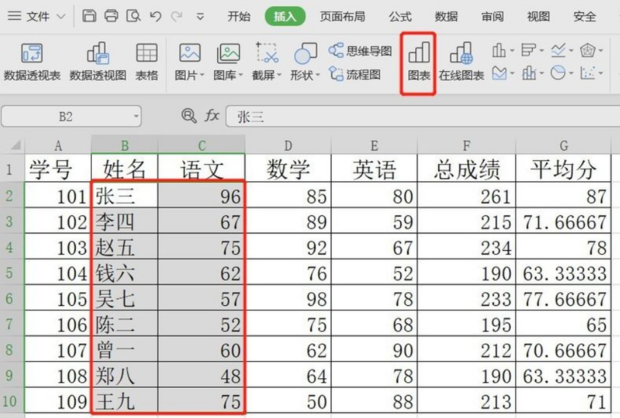Screen dimensions: 620x418
Task: Insert a bar chart from ribbon
Action: [532, 50]
